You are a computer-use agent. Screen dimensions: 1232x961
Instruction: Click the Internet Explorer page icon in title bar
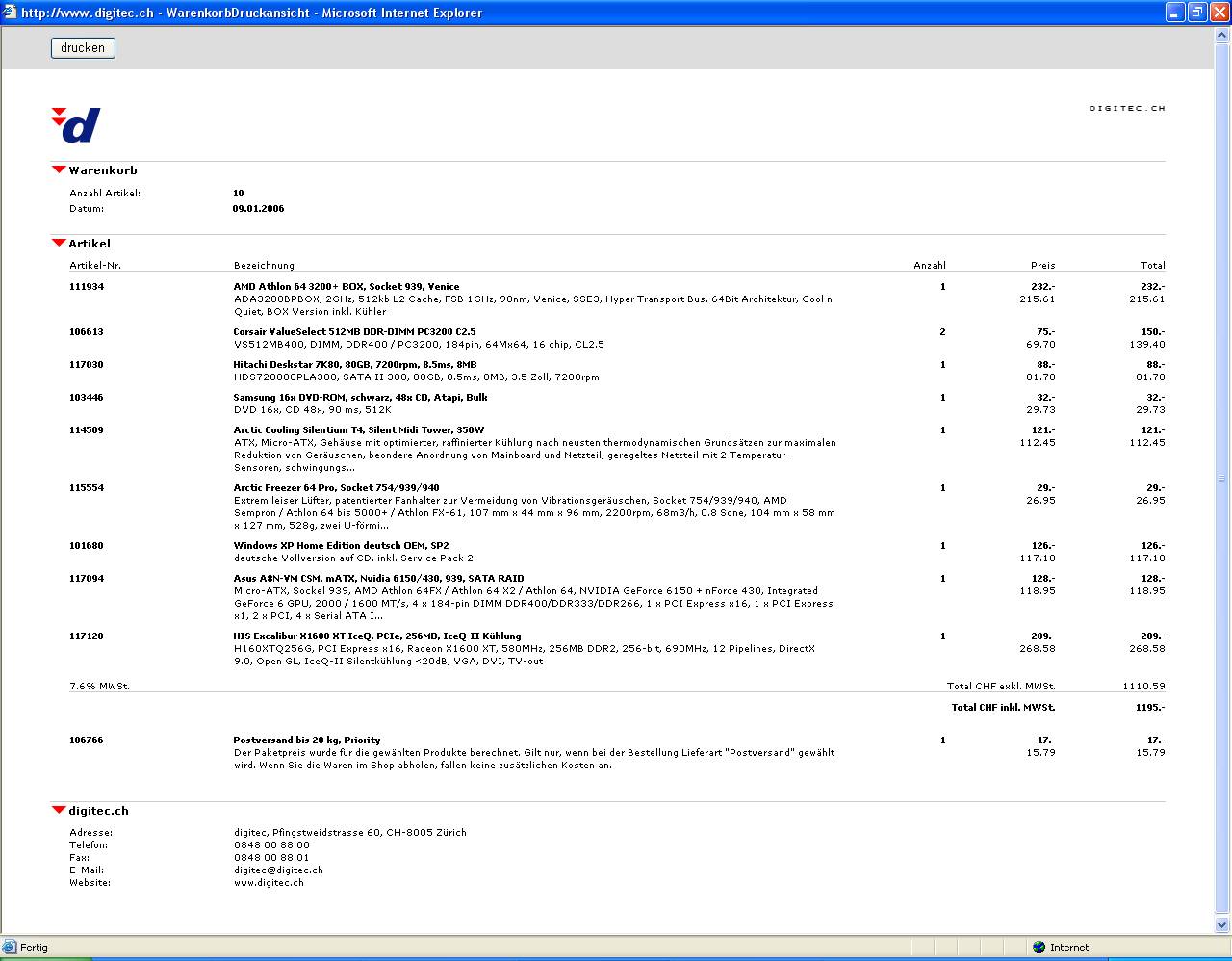10,13
